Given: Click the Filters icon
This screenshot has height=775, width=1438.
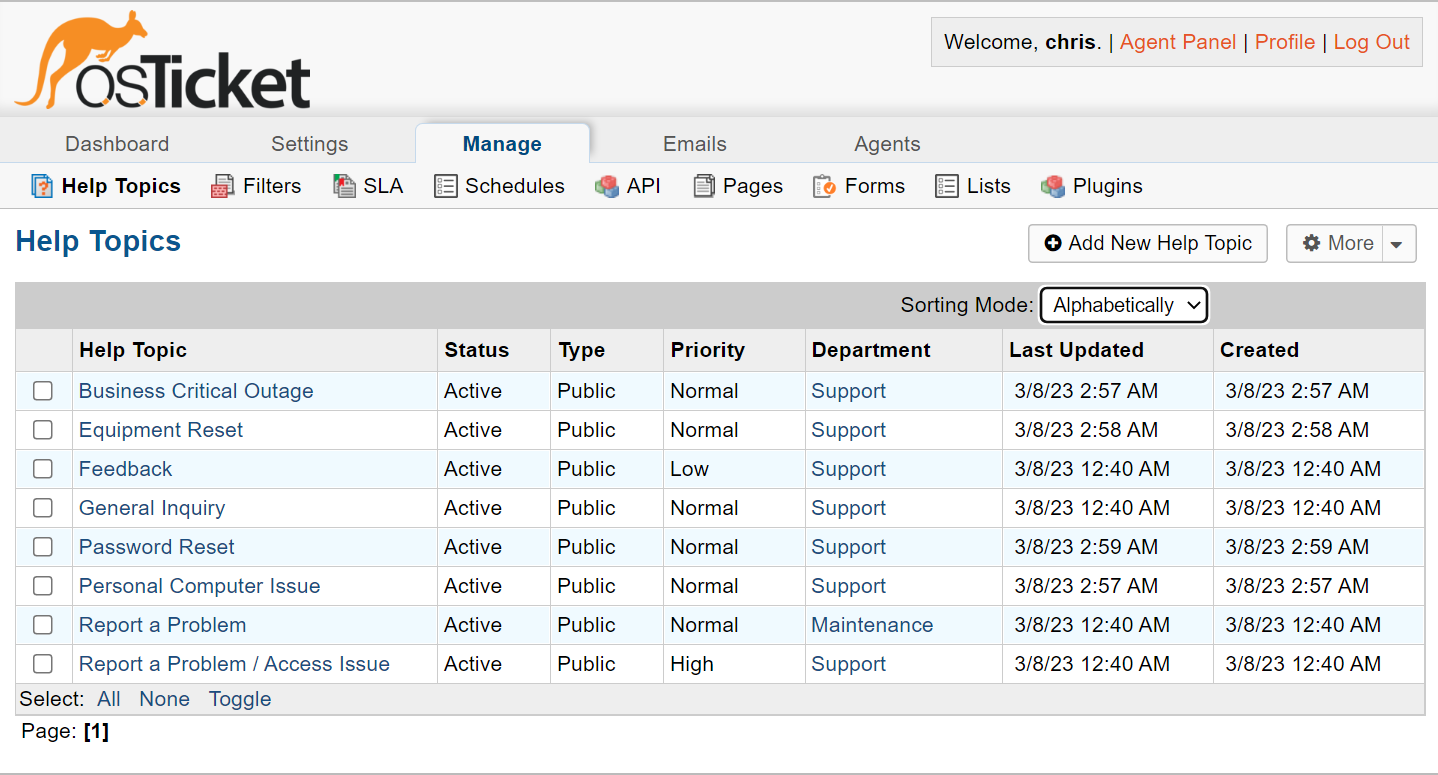Looking at the screenshot, I should 222,187.
